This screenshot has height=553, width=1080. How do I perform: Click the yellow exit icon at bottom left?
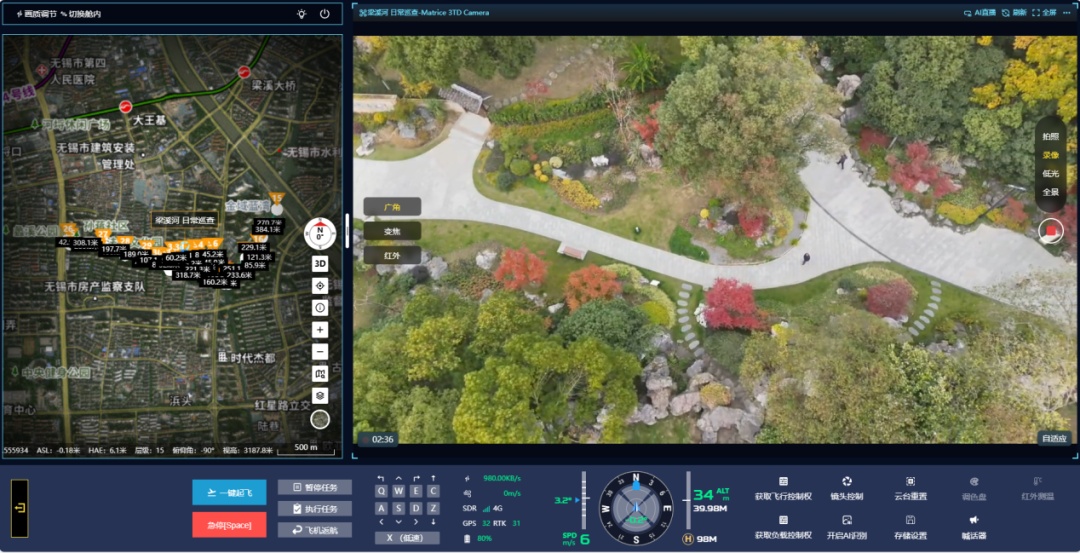pos(20,508)
